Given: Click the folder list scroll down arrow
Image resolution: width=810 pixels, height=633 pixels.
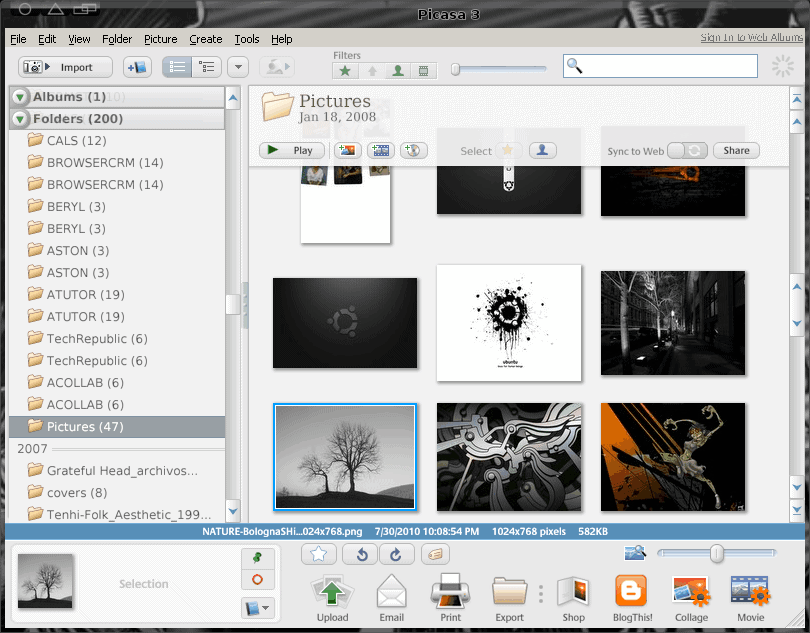Looking at the screenshot, I should pyautogui.click(x=233, y=511).
